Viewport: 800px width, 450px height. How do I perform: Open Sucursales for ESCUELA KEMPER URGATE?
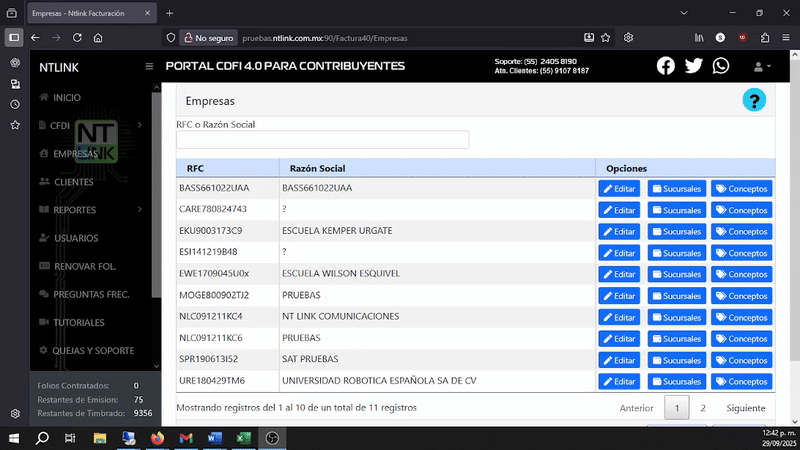point(677,232)
